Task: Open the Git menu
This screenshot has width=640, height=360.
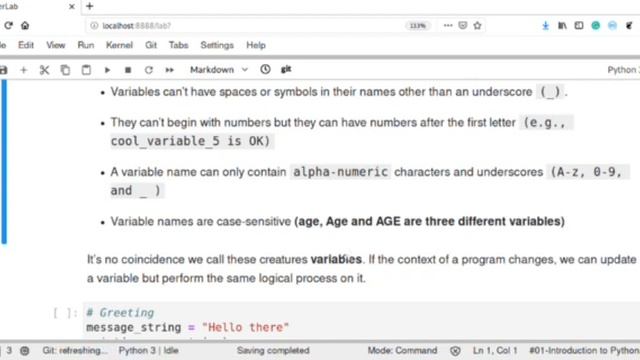Action: point(151,45)
